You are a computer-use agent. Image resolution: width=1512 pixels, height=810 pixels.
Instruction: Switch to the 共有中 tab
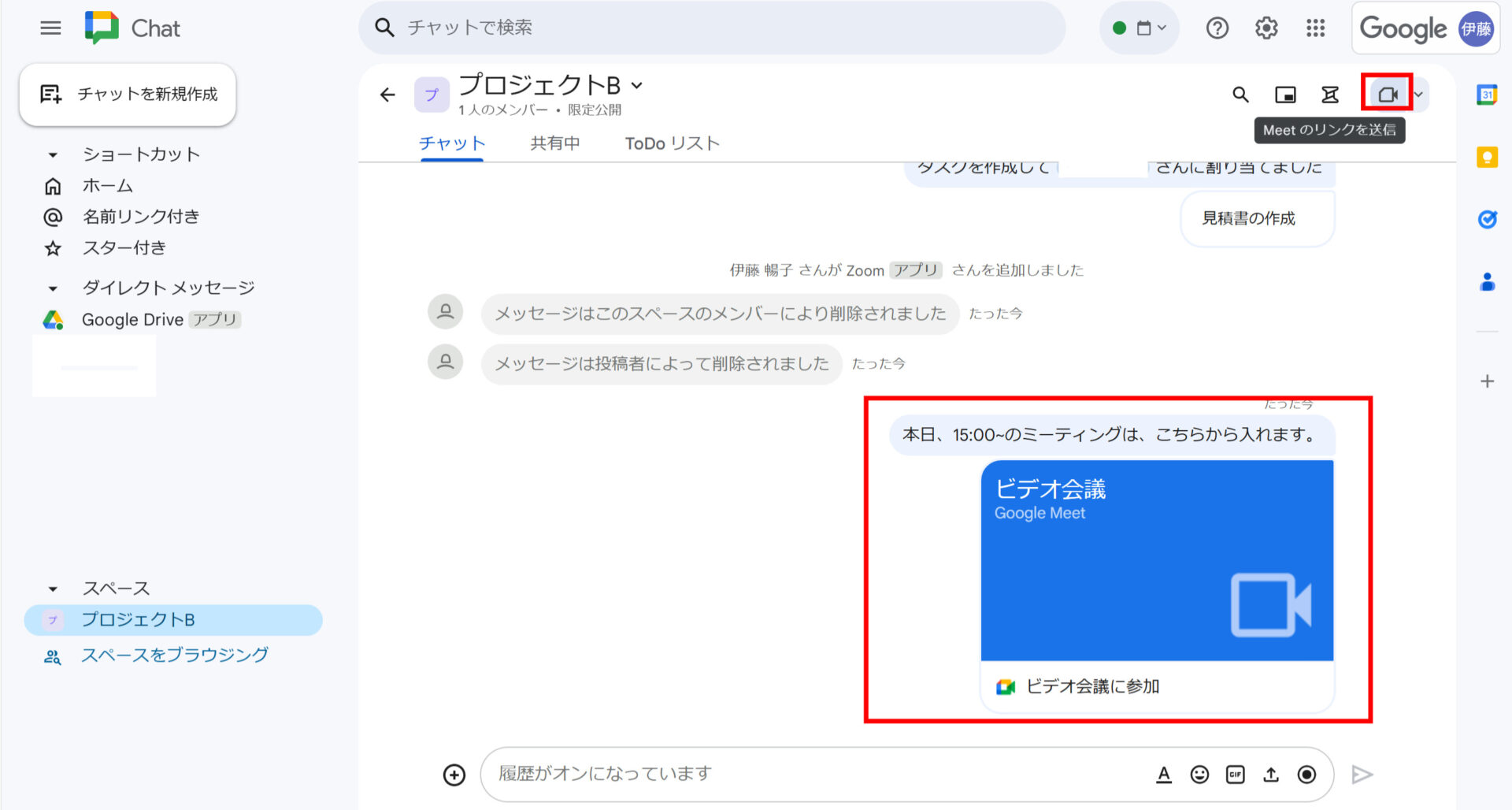554,143
